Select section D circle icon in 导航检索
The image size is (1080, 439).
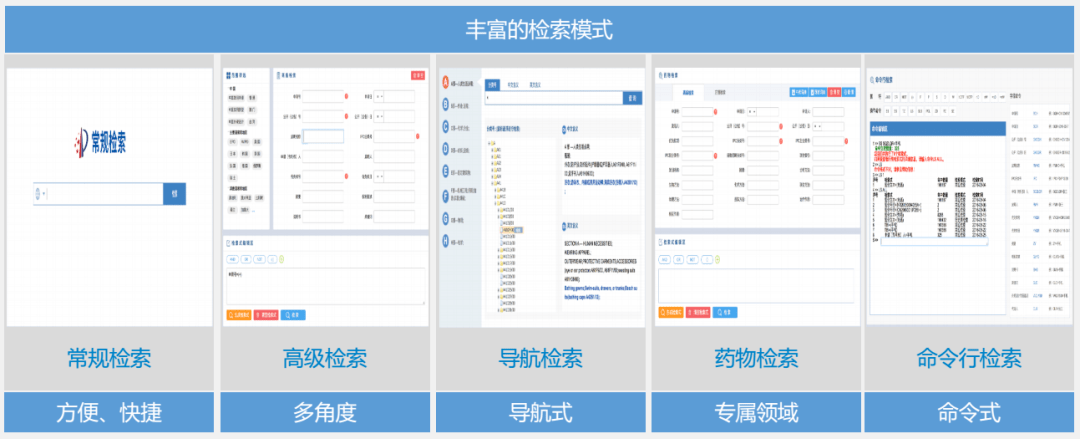click(446, 150)
